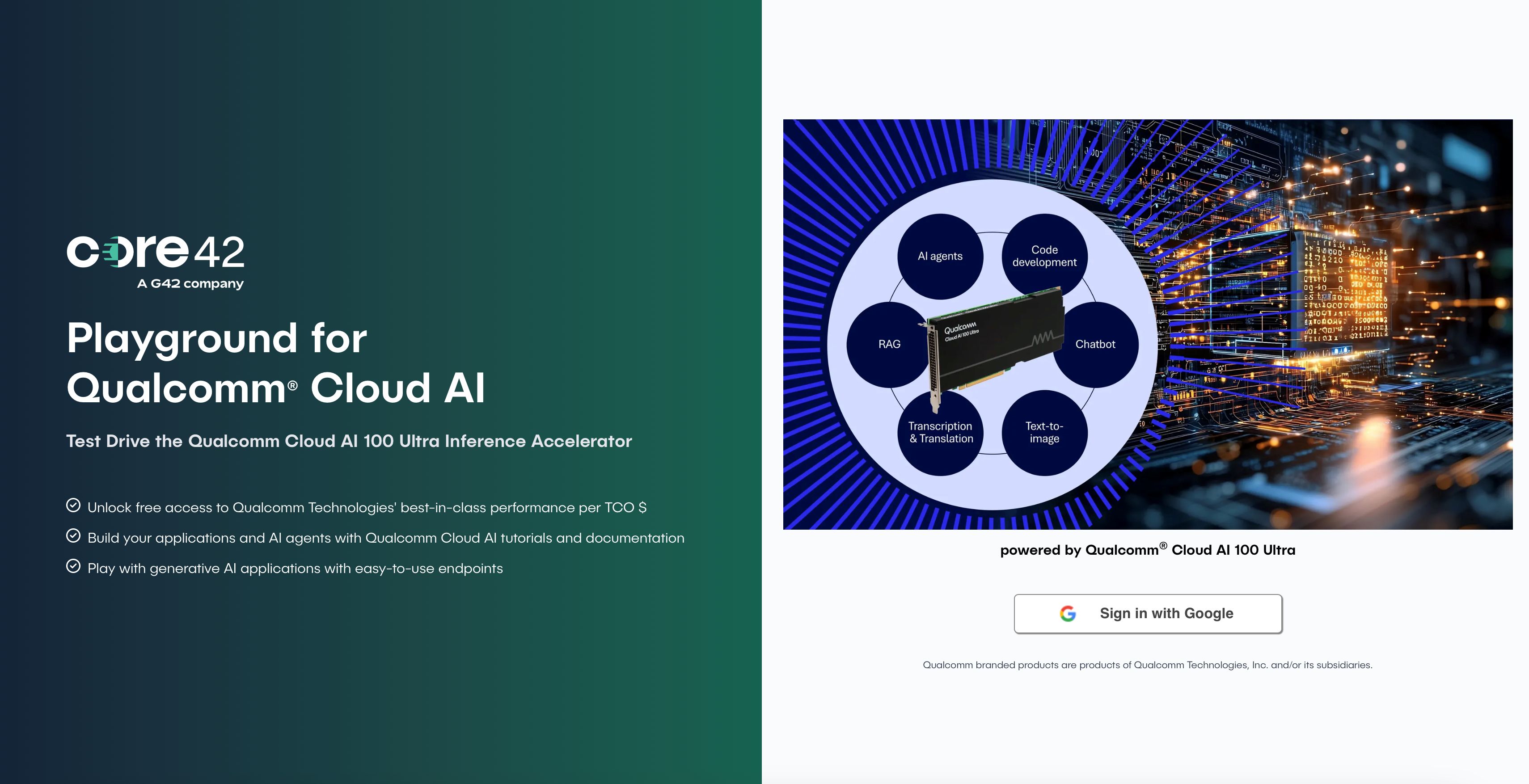Click the powered by Qualcomm caption
Viewport: 1529px width, 784px height.
click(x=1148, y=550)
